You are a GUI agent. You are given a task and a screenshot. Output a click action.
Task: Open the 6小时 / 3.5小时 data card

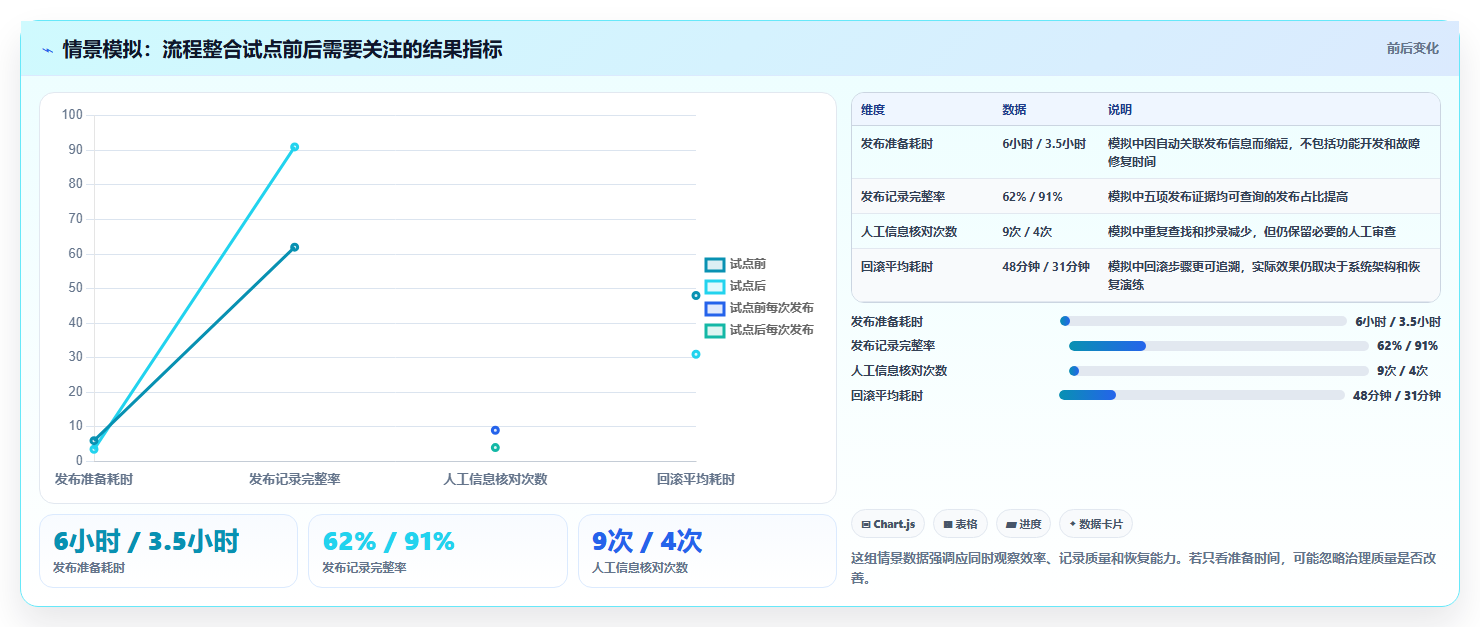[168, 551]
